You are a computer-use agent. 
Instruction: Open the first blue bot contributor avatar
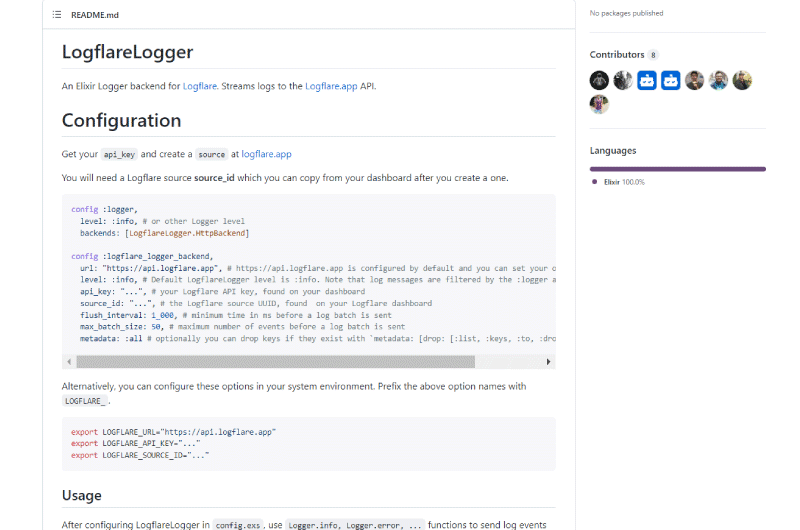coord(647,81)
